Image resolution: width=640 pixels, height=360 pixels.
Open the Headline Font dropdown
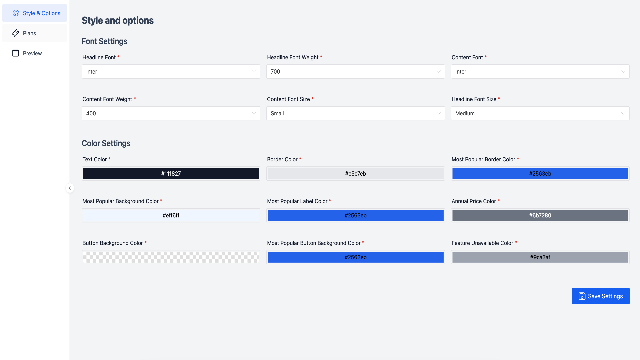pos(171,71)
